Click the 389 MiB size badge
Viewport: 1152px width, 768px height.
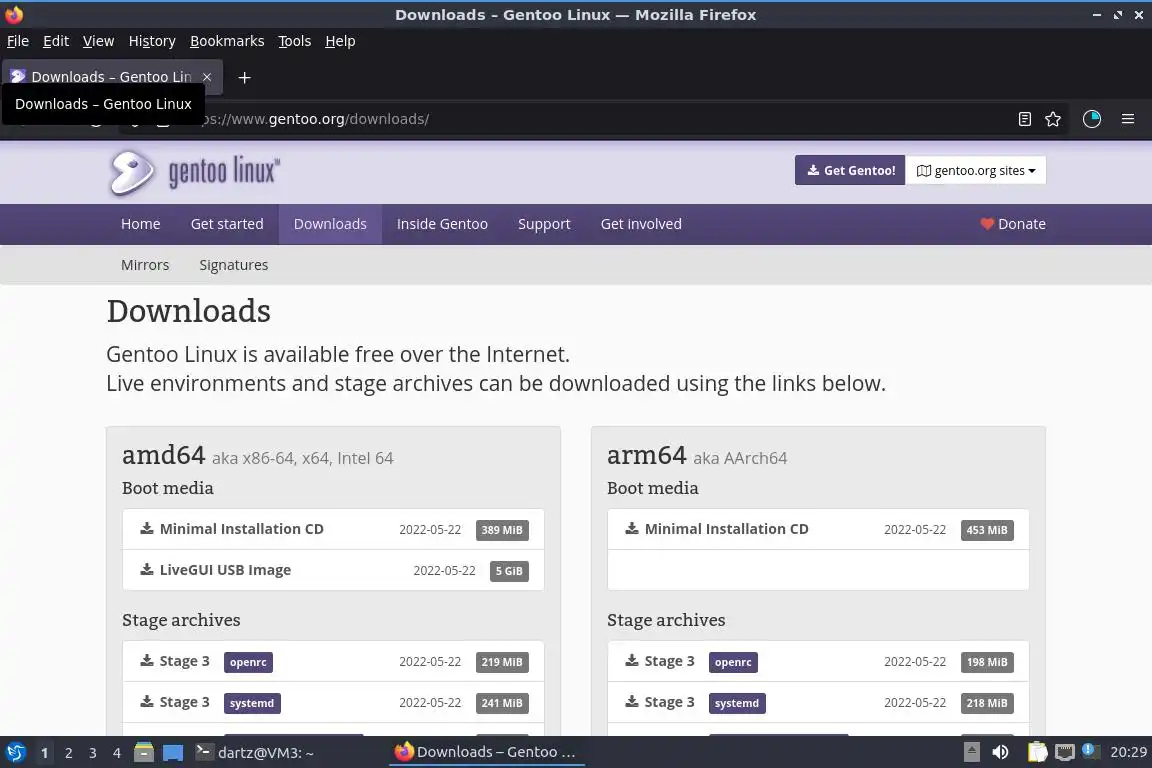coord(502,530)
